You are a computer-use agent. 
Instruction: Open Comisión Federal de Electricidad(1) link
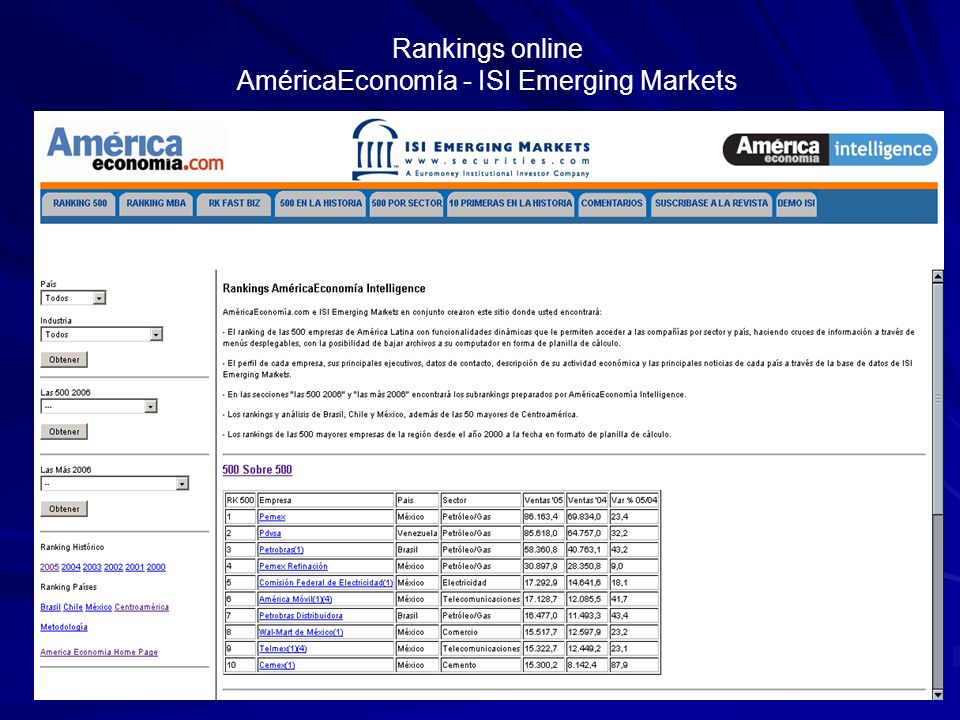(x=326, y=583)
